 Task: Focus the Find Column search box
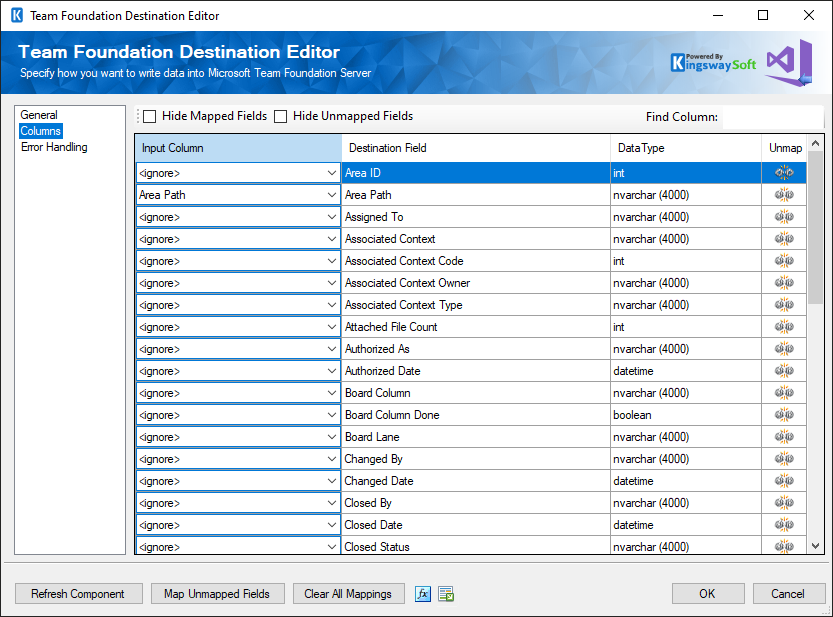coord(772,117)
